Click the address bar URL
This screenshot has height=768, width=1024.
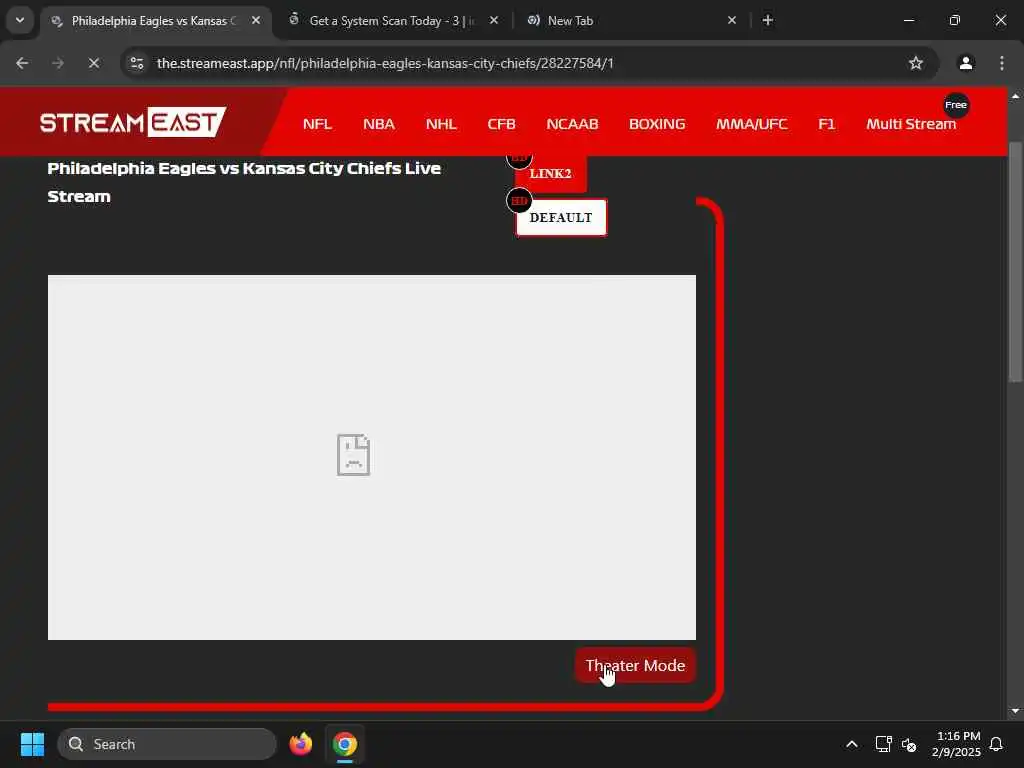click(x=385, y=63)
